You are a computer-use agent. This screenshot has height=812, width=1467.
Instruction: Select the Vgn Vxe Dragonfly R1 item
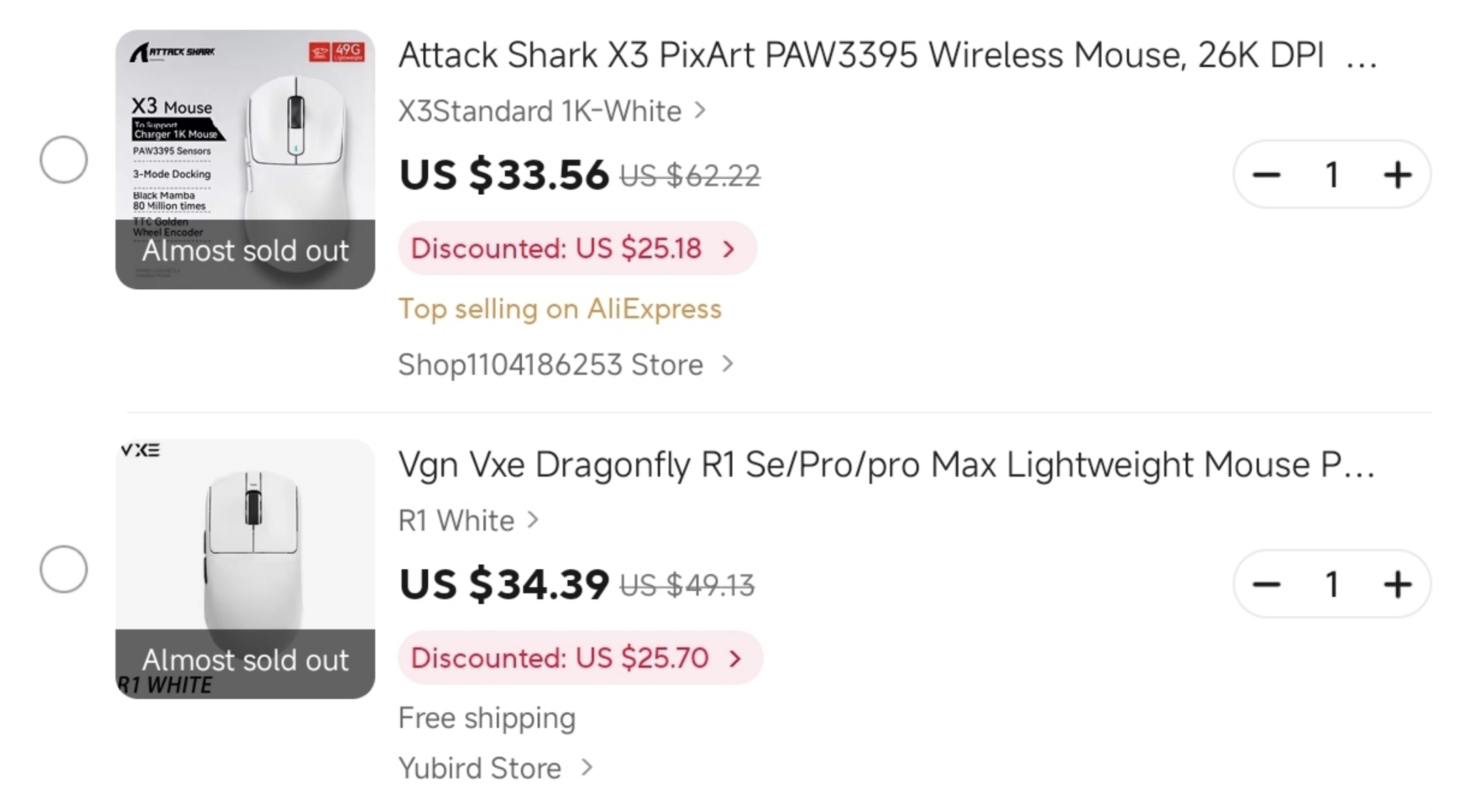tap(64, 569)
